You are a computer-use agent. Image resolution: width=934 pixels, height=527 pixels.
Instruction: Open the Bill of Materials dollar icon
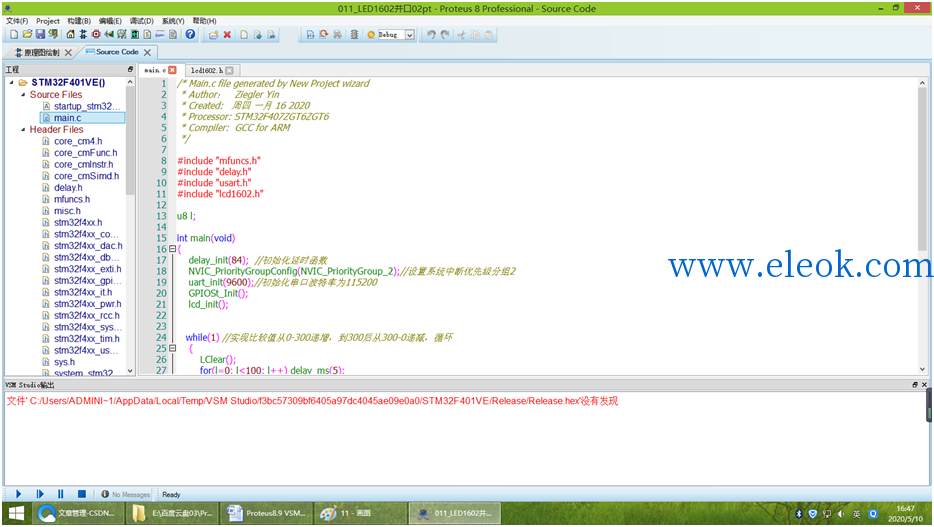coord(147,35)
